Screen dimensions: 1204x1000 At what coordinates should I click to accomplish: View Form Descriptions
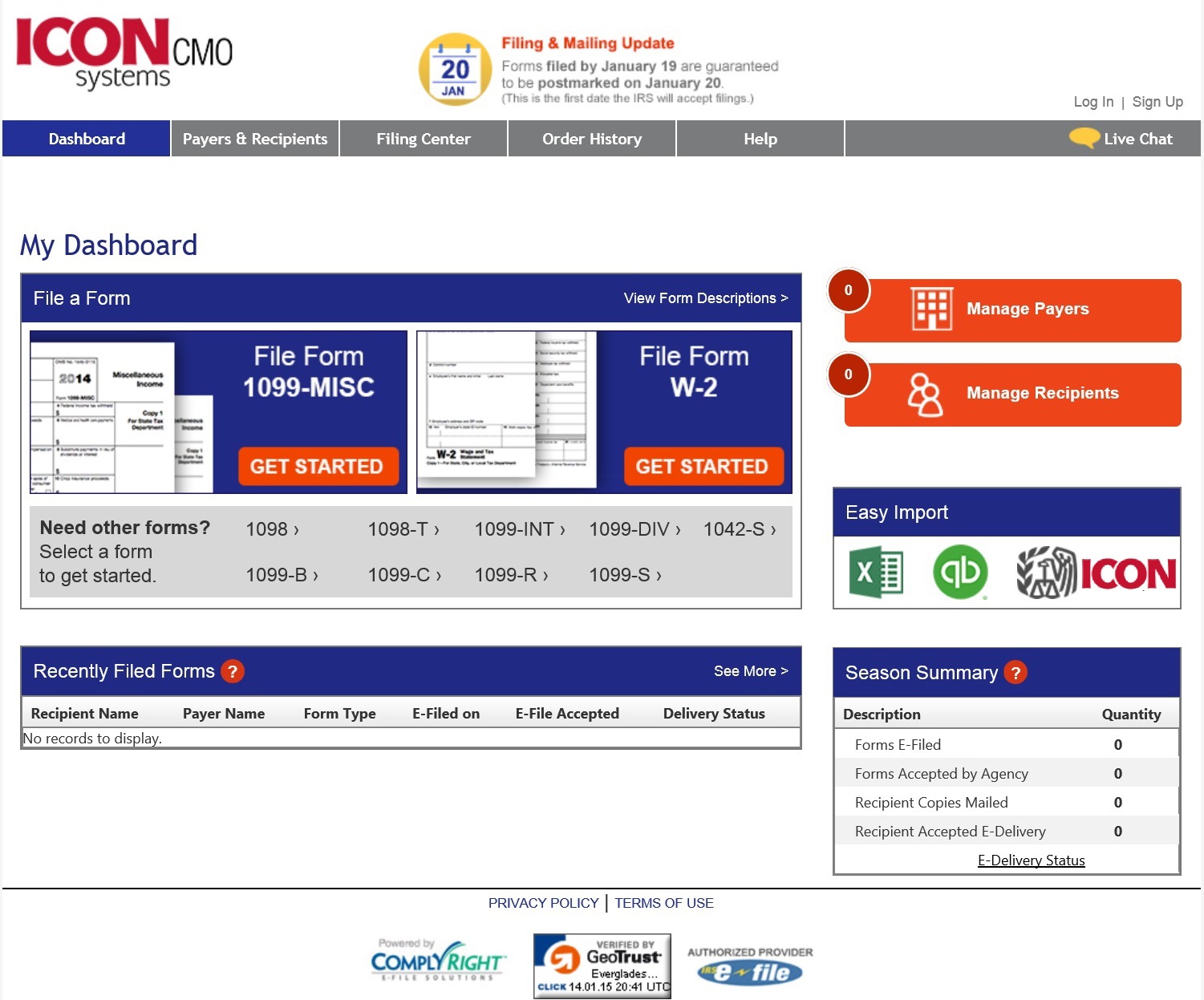point(705,298)
